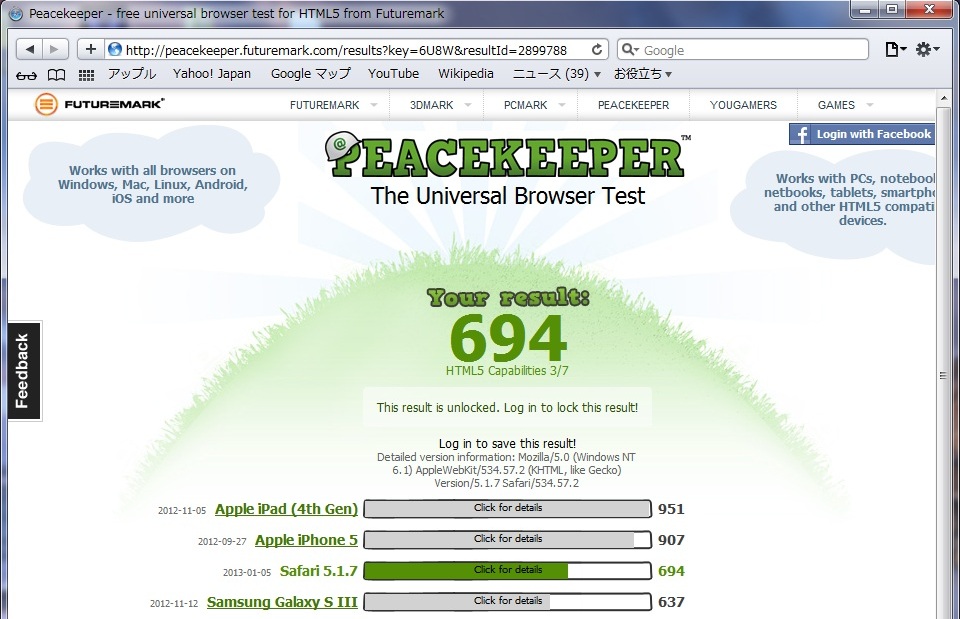Open the YOUGAMERS menu item
The width and height of the screenshot is (960, 619).
[x=743, y=105]
